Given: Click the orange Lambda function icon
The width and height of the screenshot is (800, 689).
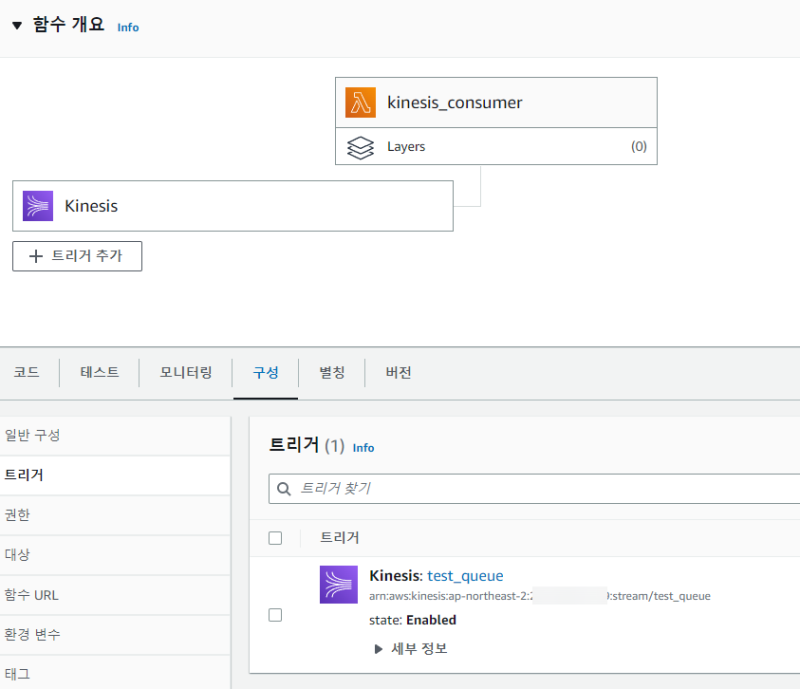Looking at the screenshot, I should [x=360, y=103].
